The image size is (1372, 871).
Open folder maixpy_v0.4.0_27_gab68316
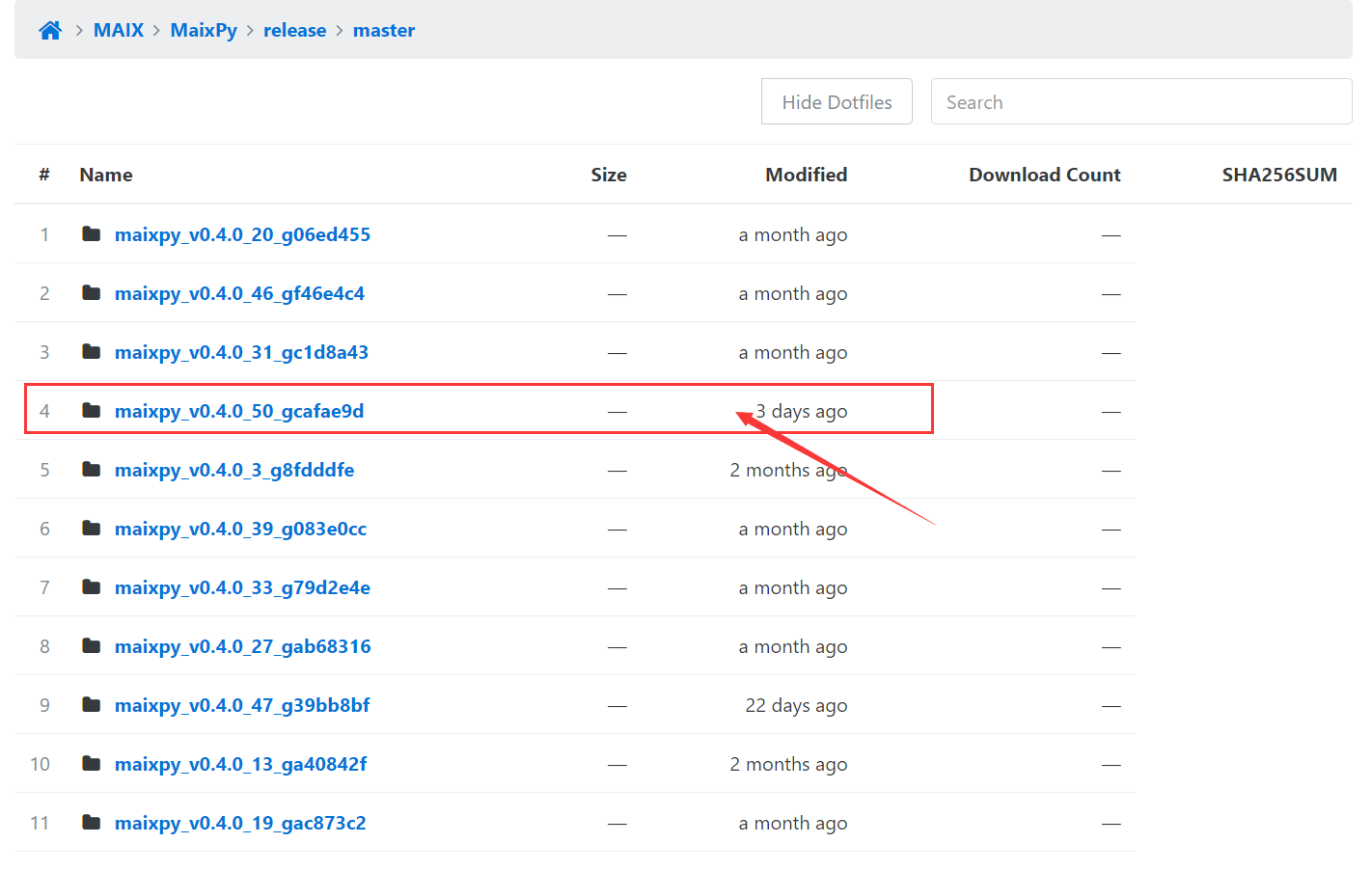[242, 646]
